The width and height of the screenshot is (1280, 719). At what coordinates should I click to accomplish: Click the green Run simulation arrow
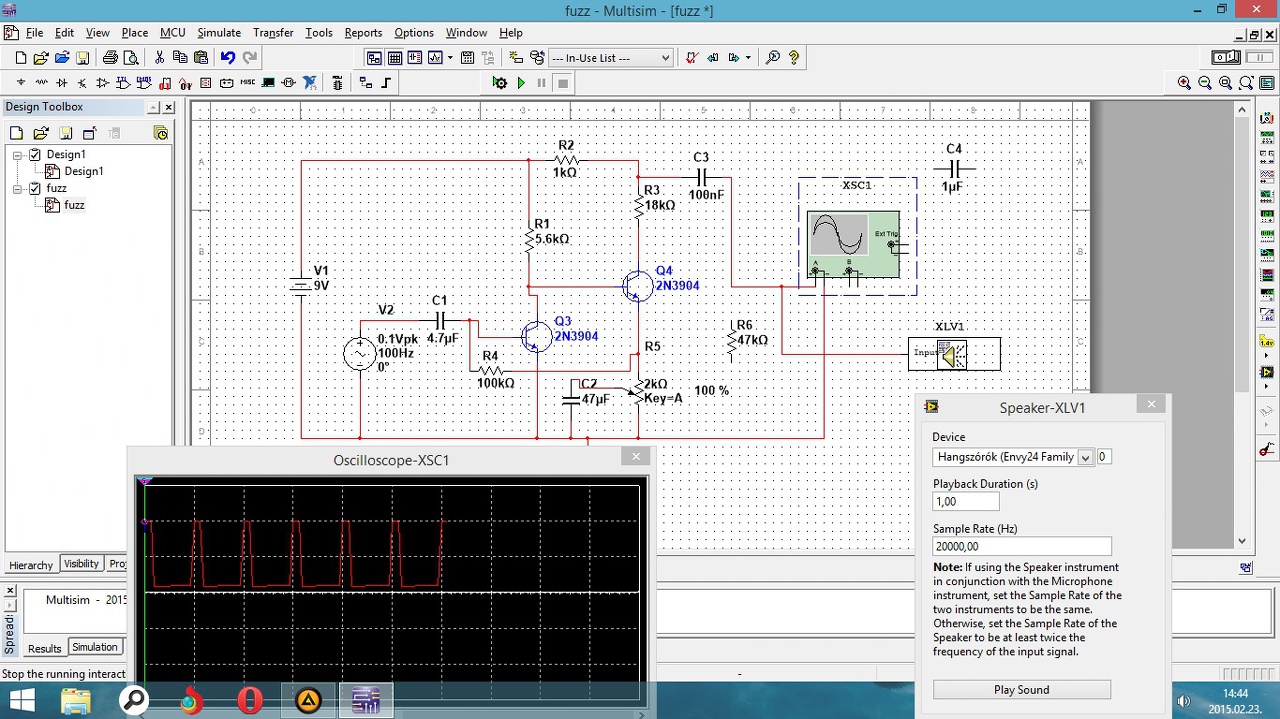[521, 83]
